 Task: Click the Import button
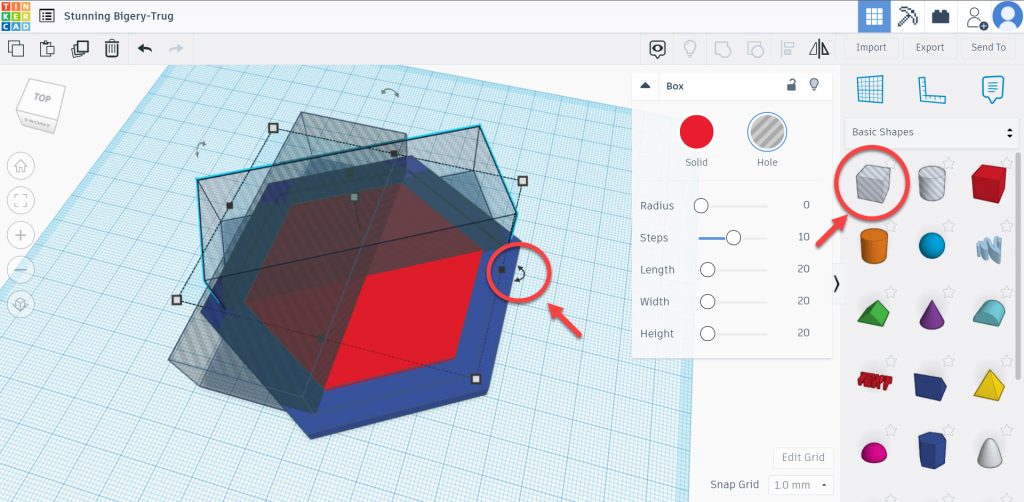(871, 47)
